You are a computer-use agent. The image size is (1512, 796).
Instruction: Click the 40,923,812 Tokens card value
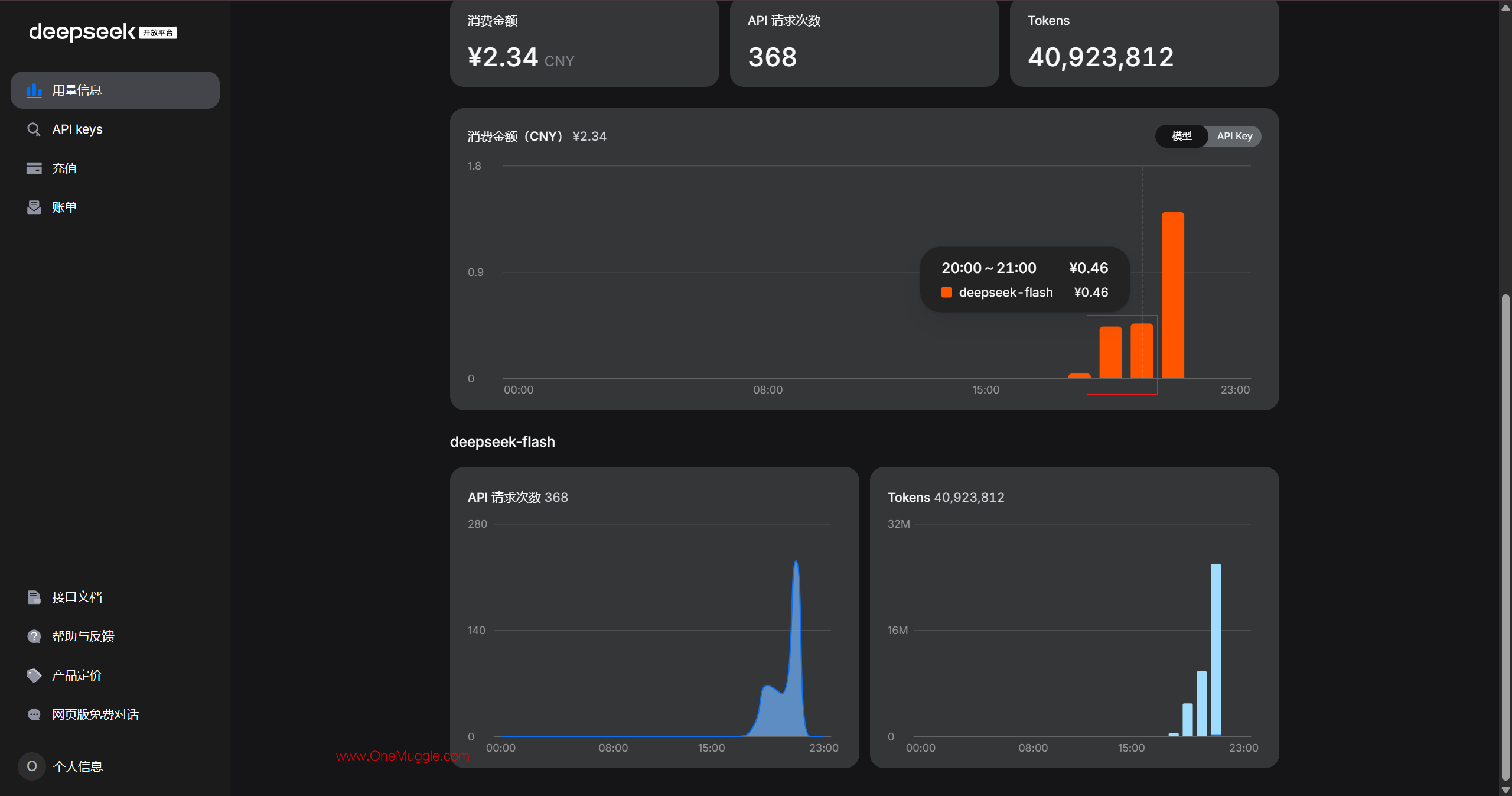click(x=1101, y=58)
